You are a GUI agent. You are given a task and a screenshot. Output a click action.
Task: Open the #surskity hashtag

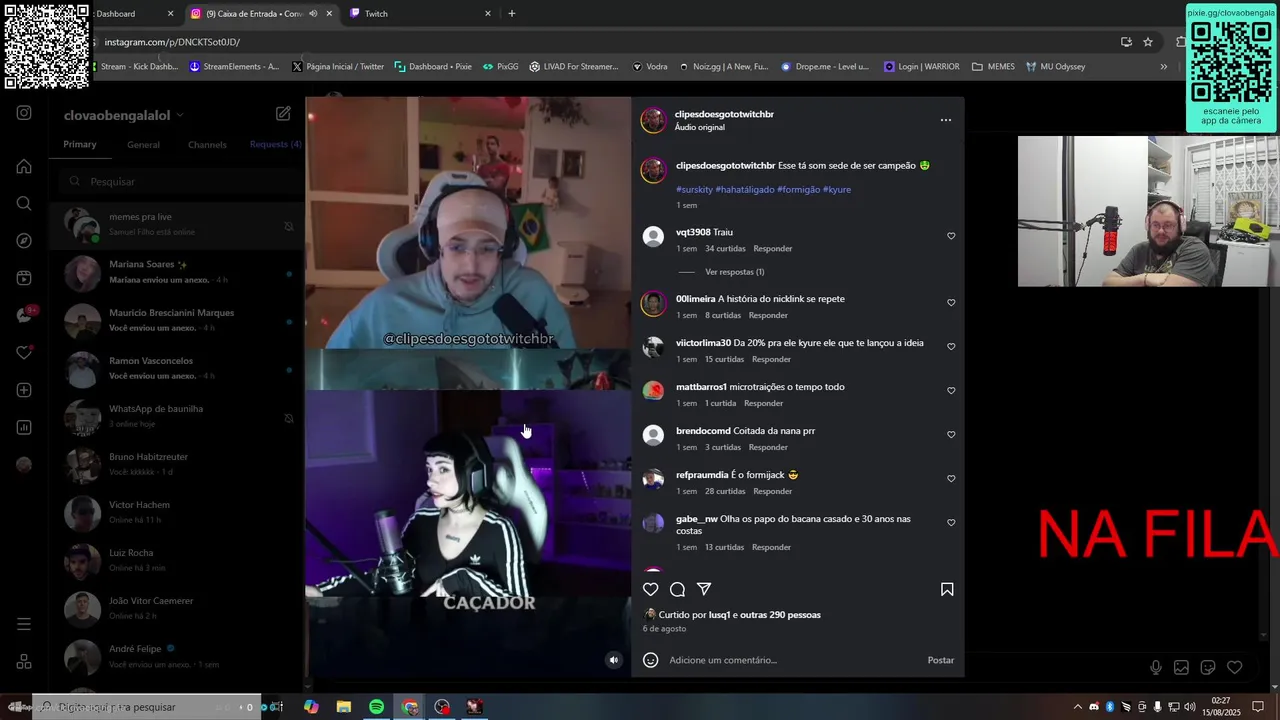pos(694,189)
